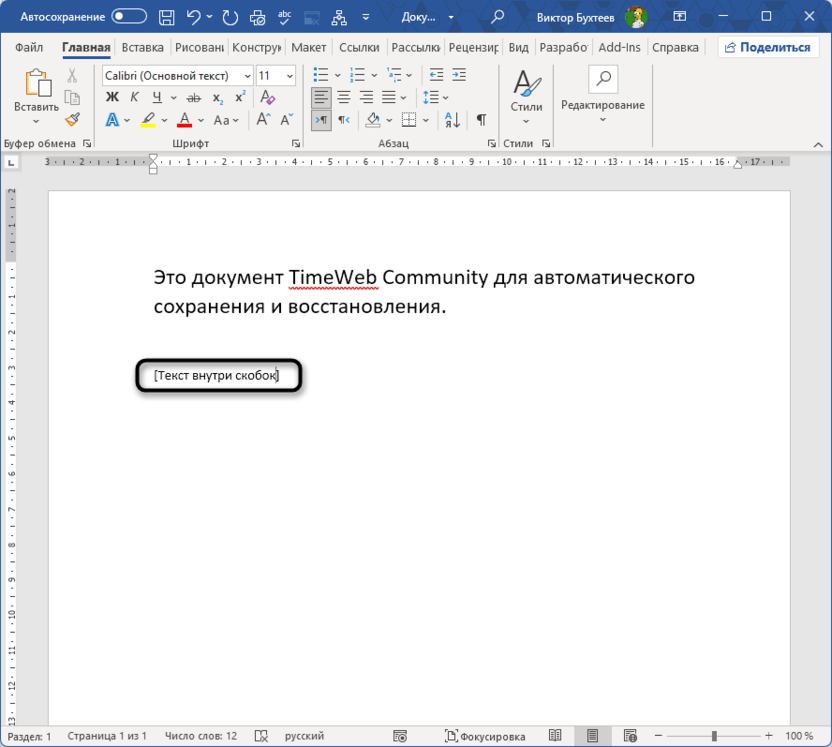Open font name Calibri dropdown
The height and width of the screenshot is (747, 832).
point(247,76)
